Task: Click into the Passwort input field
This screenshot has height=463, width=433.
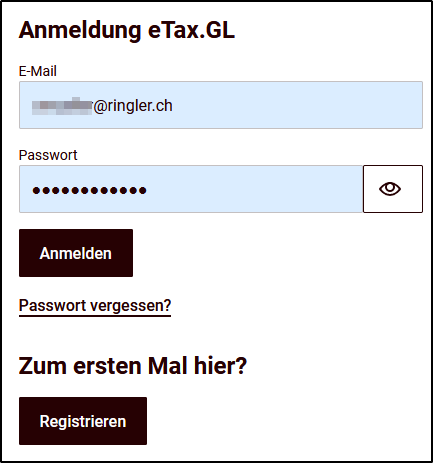Action: click(191, 189)
